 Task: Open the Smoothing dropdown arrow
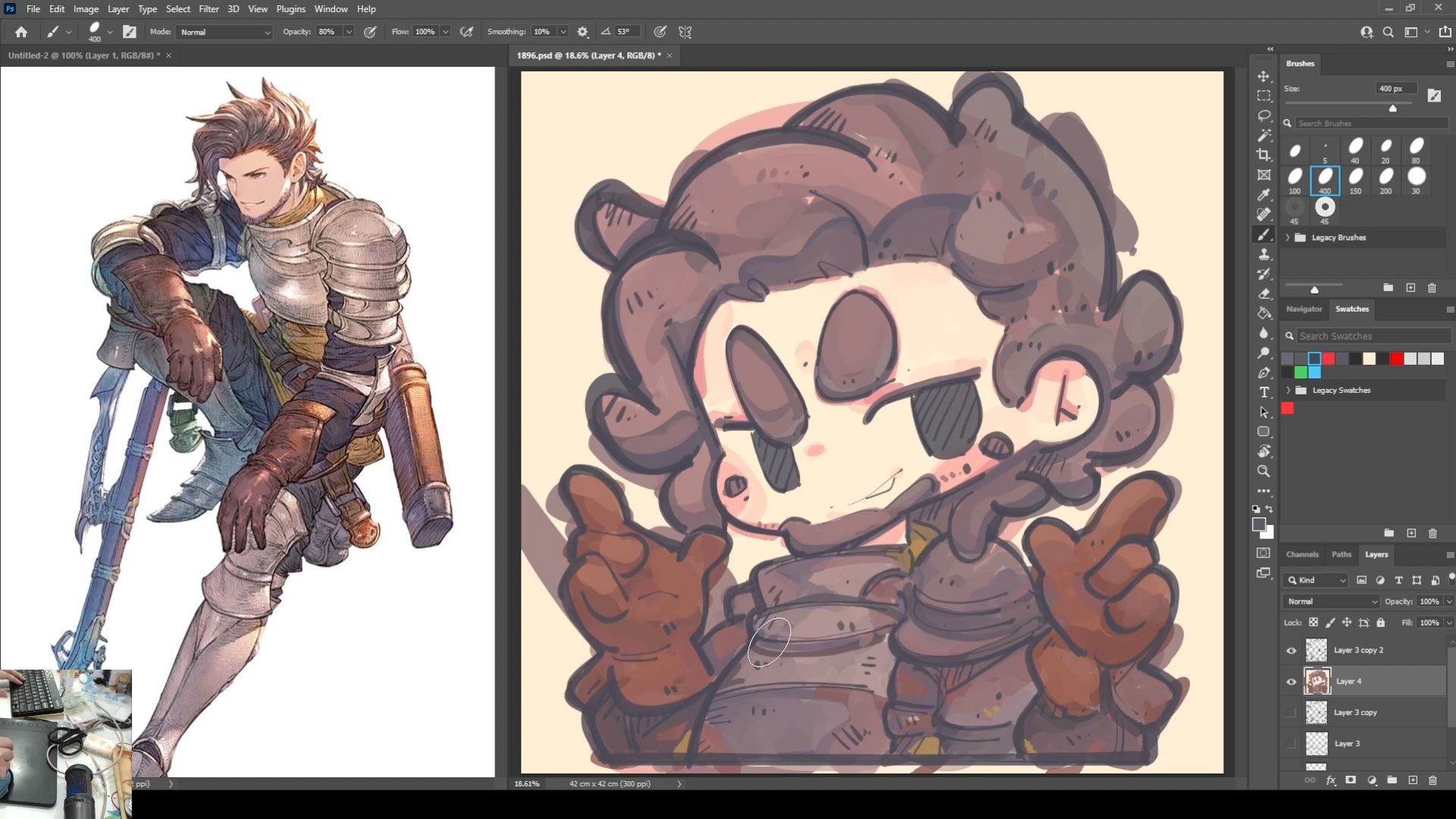tap(563, 32)
